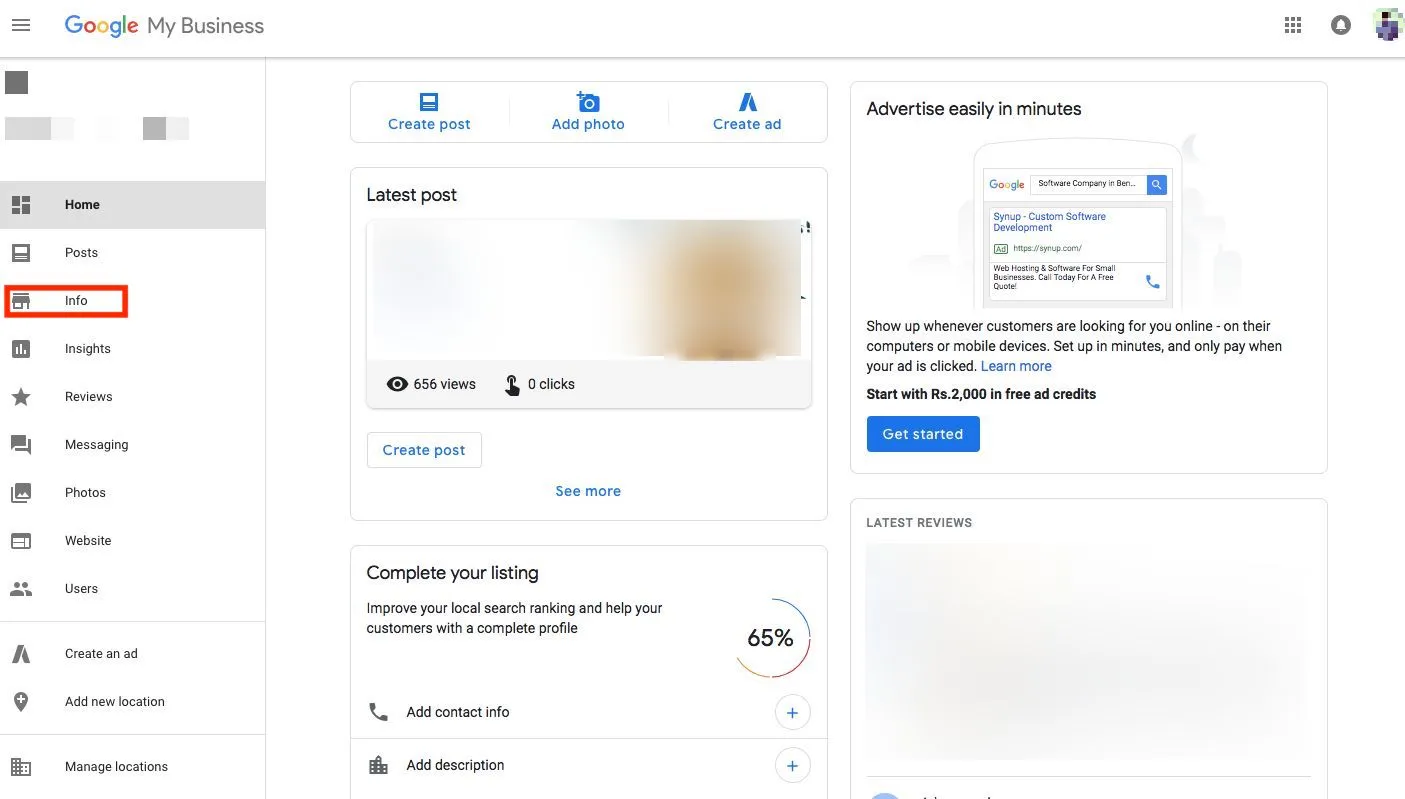Click the LATEST REVIEWS heading
The image size is (1405, 799).
click(919, 523)
